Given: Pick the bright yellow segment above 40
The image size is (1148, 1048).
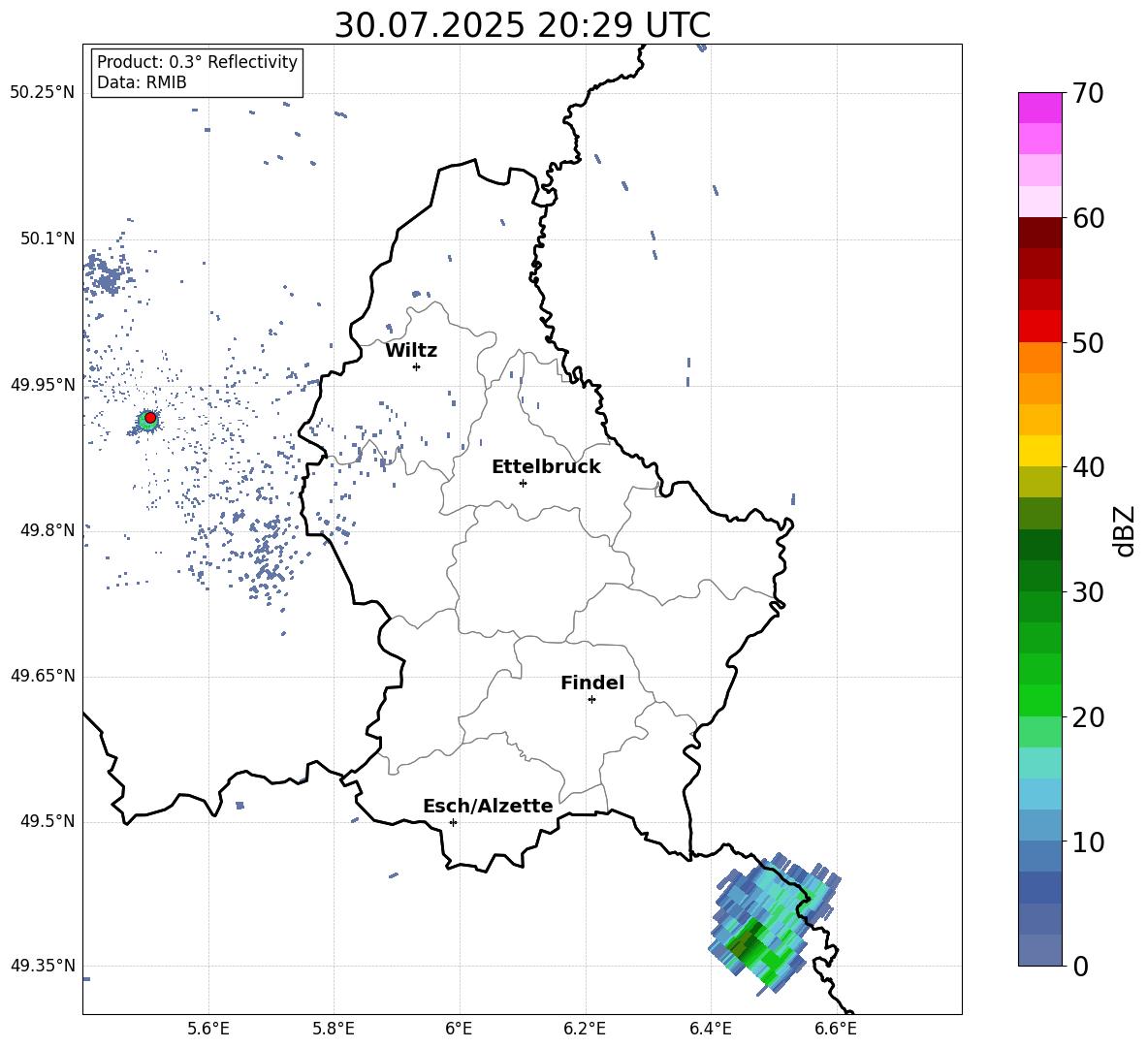Looking at the screenshot, I should coord(1040,451).
